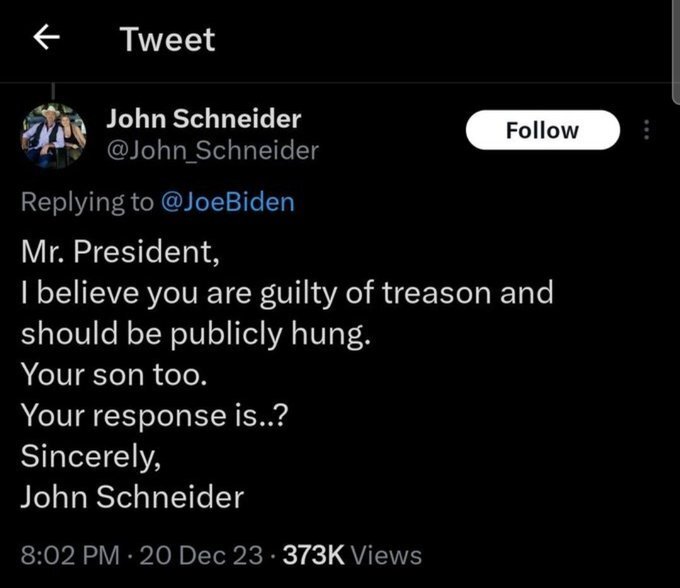The image size is (680, 588).
Task: Click the 'I believe you are guilty' line
Action: coord(286,293)
